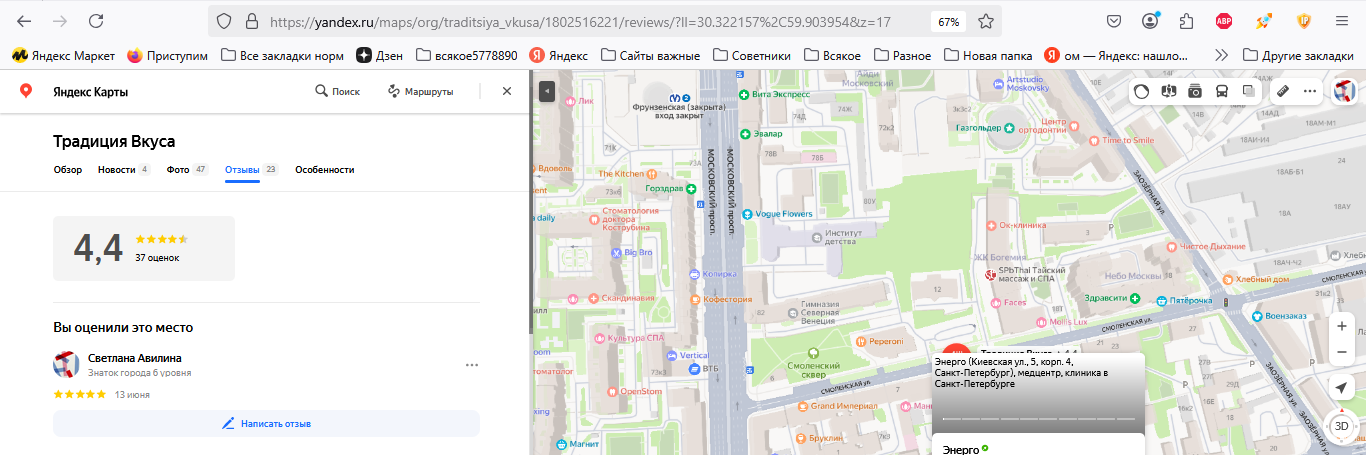Open the Поиск search button
The image size is (1366, 455).
point(337,91)
